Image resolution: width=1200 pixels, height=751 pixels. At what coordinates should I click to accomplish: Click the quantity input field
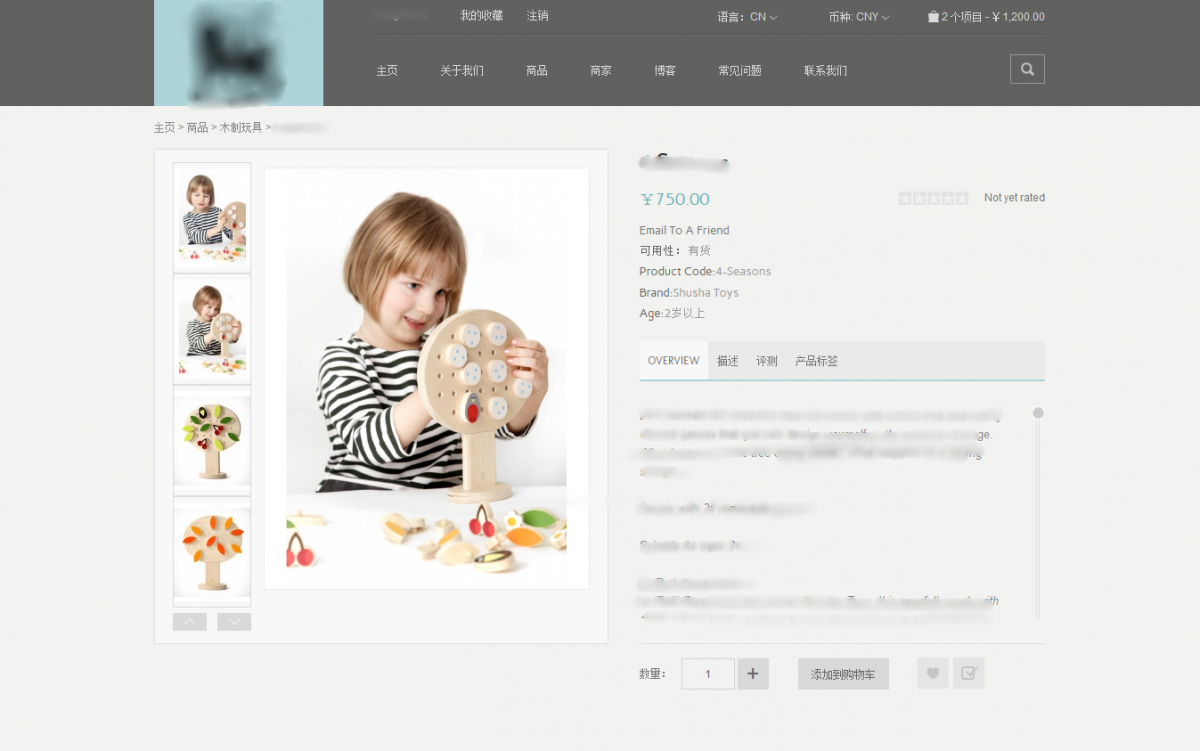pyautogui.click(x=708, y=674)
